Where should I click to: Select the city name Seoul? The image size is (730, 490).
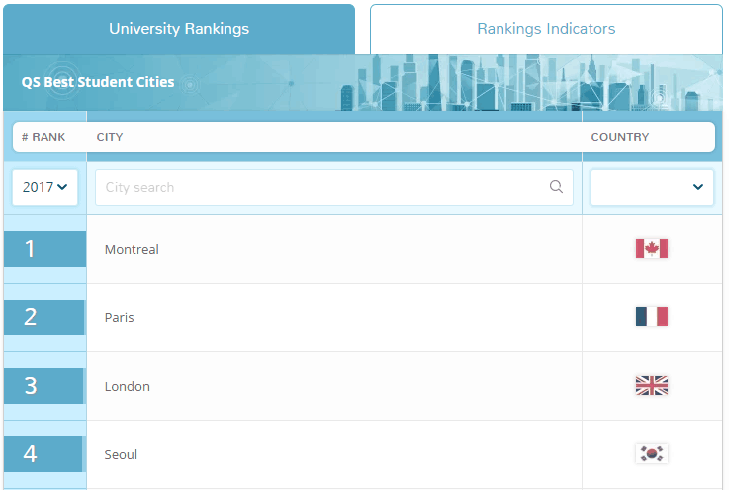[121, 455]
